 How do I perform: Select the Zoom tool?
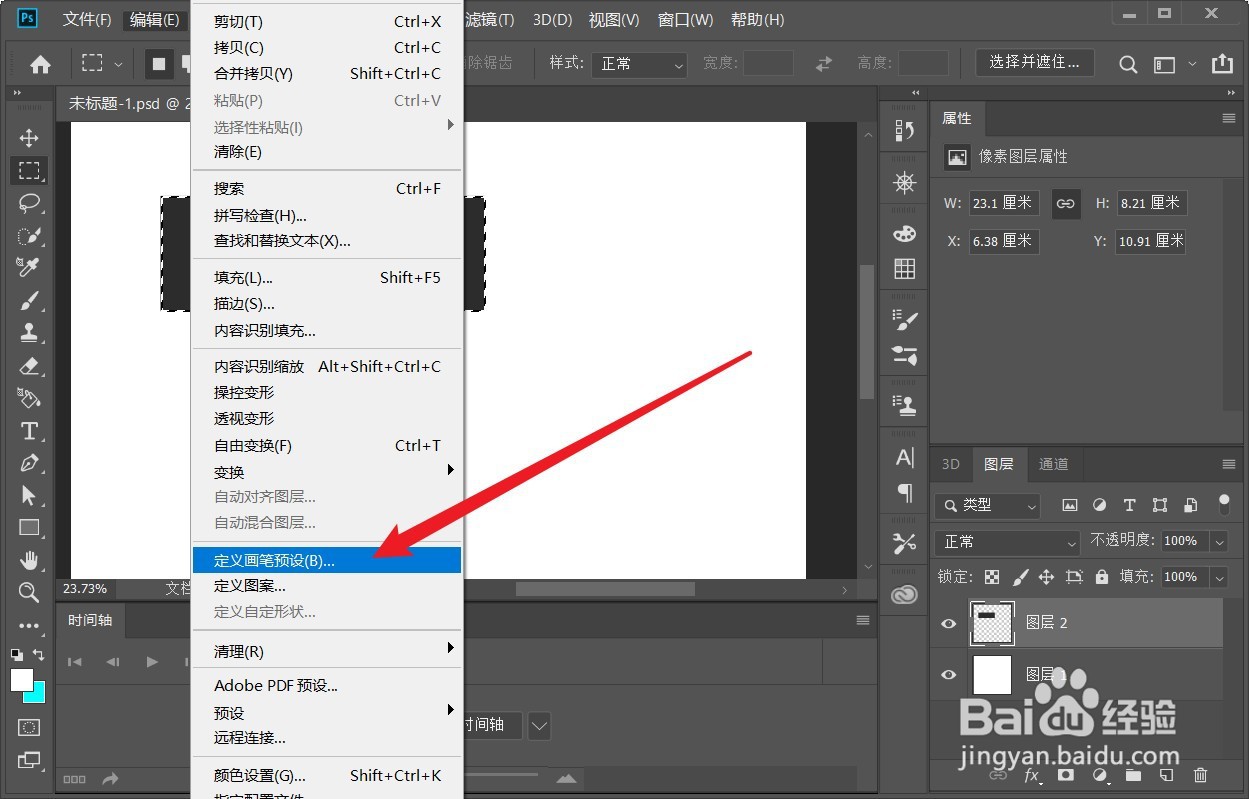coord(29,591)
